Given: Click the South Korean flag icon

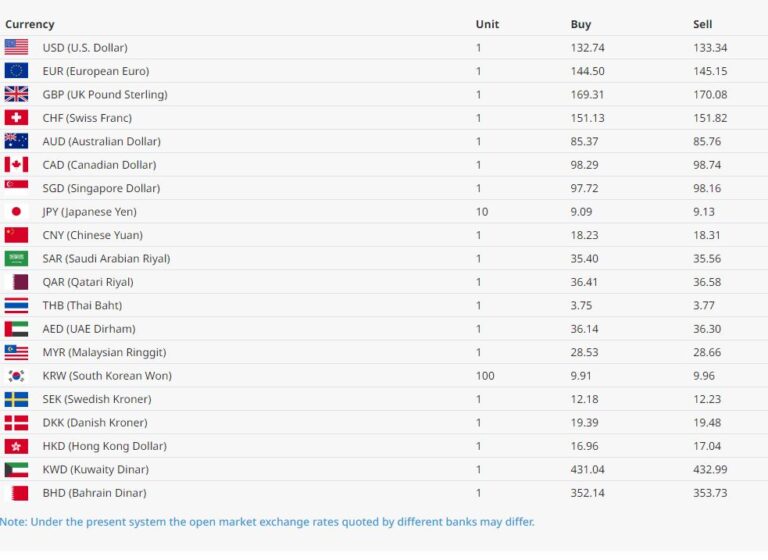Looking at the screenshot, I should 16,376.
